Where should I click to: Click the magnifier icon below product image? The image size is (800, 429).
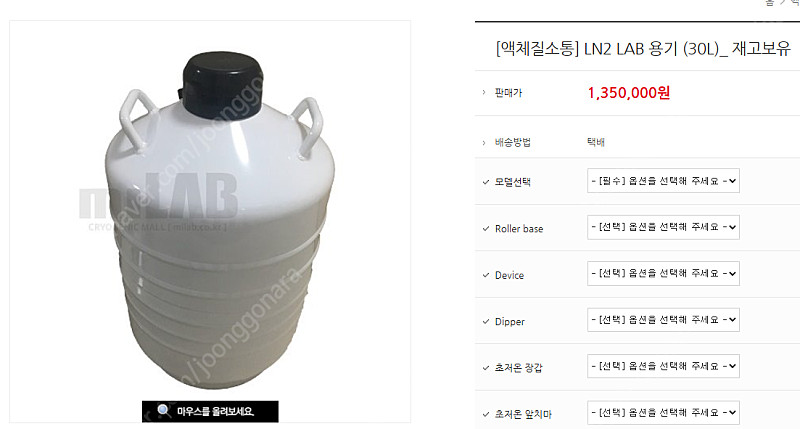click(x=163, y=410)
